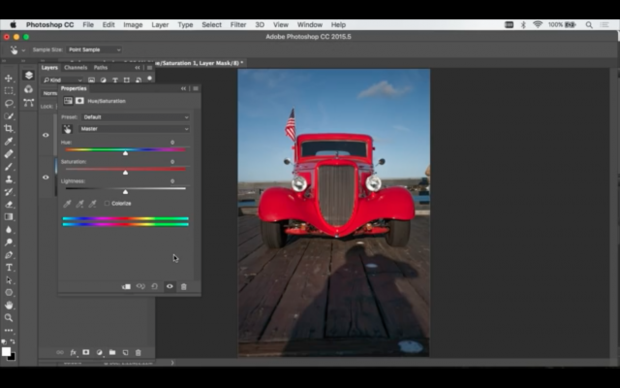Open the Layers panel dock icon
The image size is (620, 388).
pos(28,75)
